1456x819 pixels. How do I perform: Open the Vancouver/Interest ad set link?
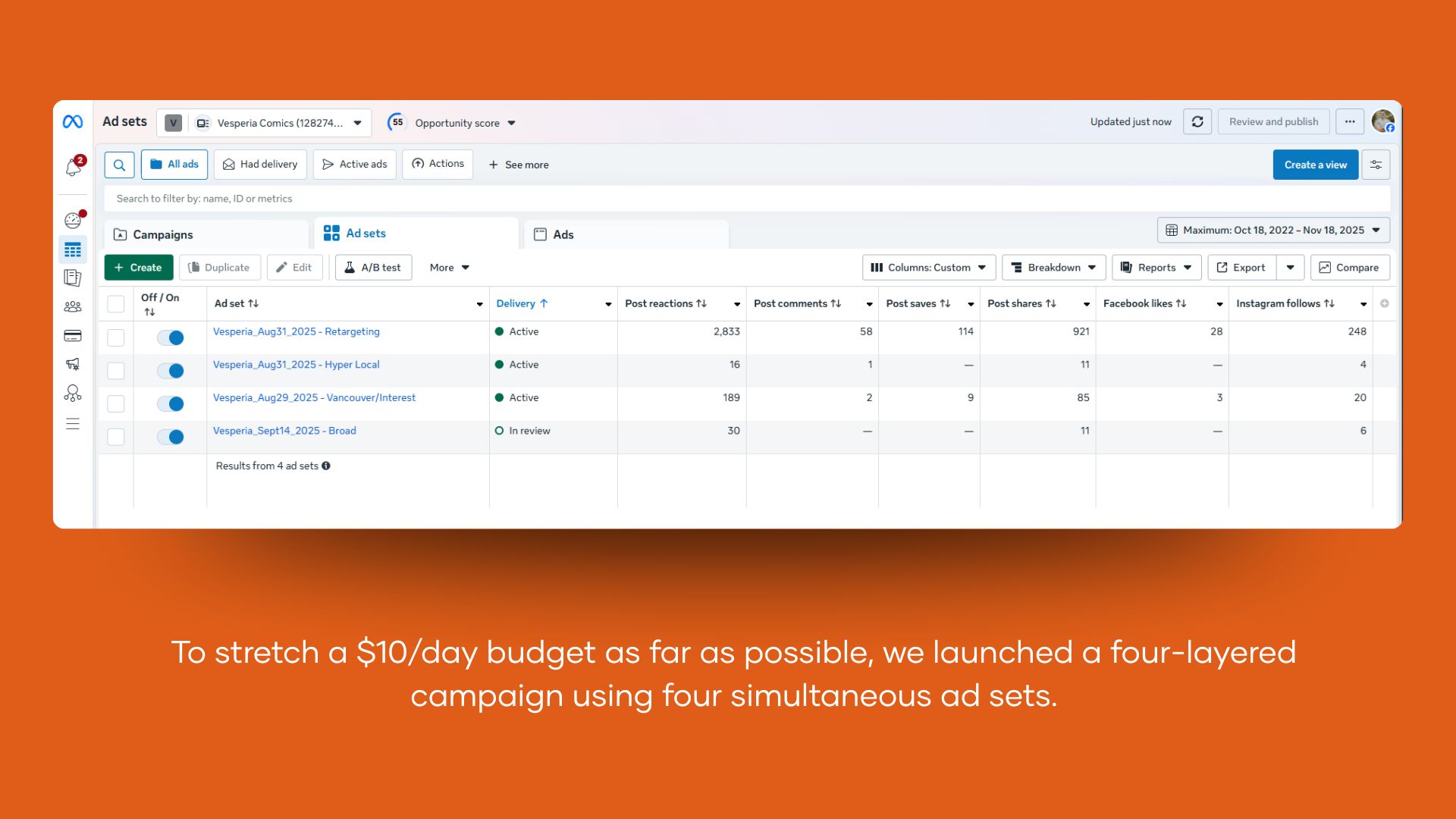click(x=314, y=398)
